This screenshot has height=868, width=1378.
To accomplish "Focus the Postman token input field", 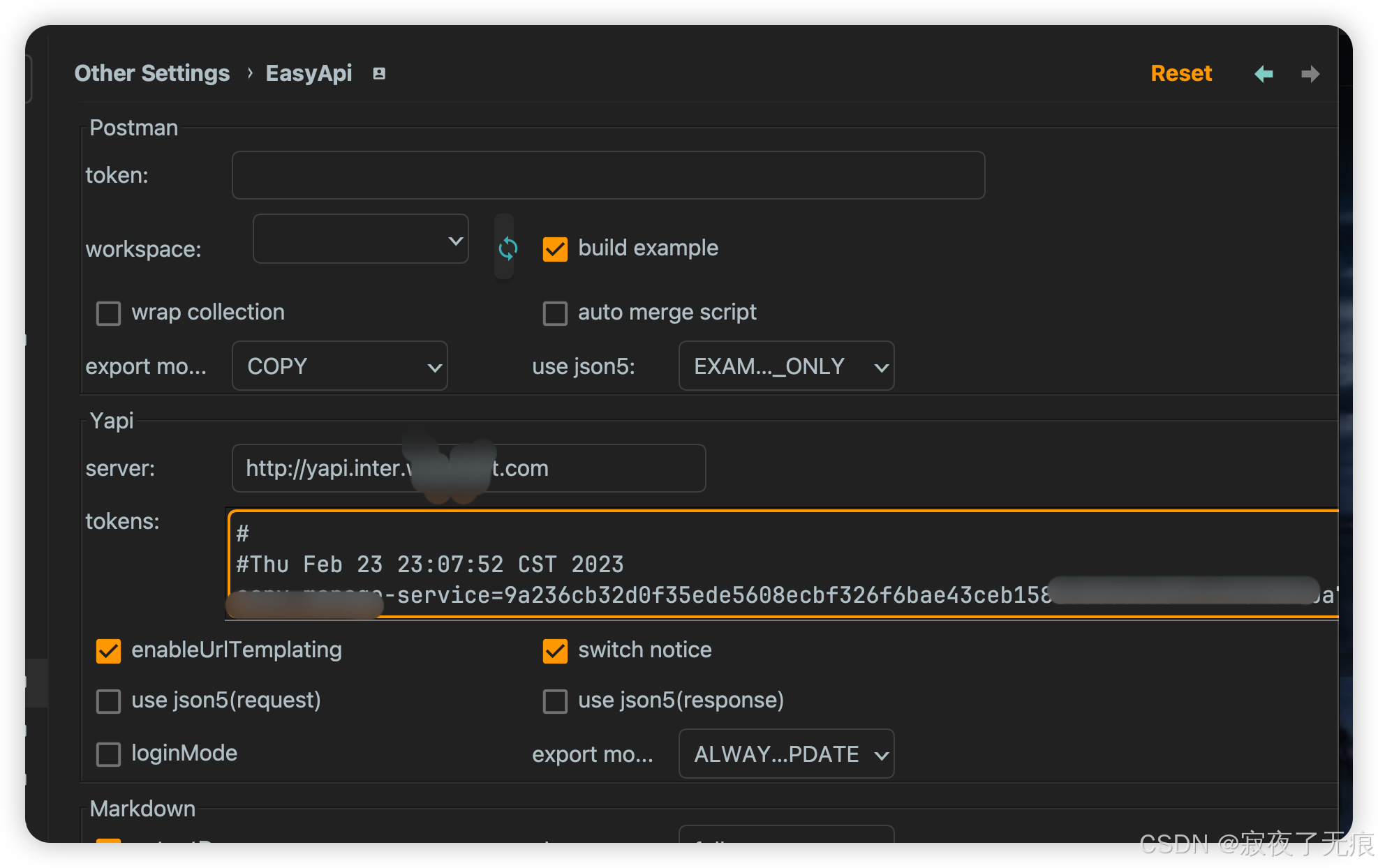I will pos(607,175).
